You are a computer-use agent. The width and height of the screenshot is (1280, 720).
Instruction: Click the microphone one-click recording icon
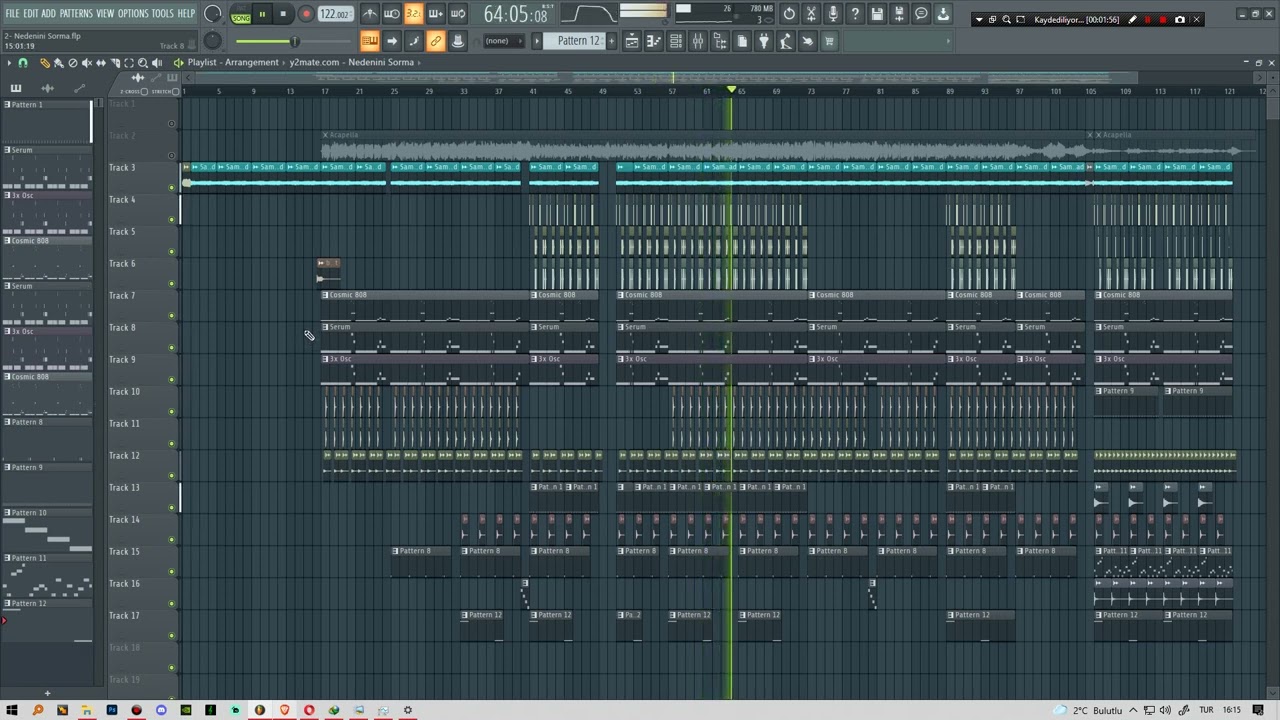(x=833, y=14)
